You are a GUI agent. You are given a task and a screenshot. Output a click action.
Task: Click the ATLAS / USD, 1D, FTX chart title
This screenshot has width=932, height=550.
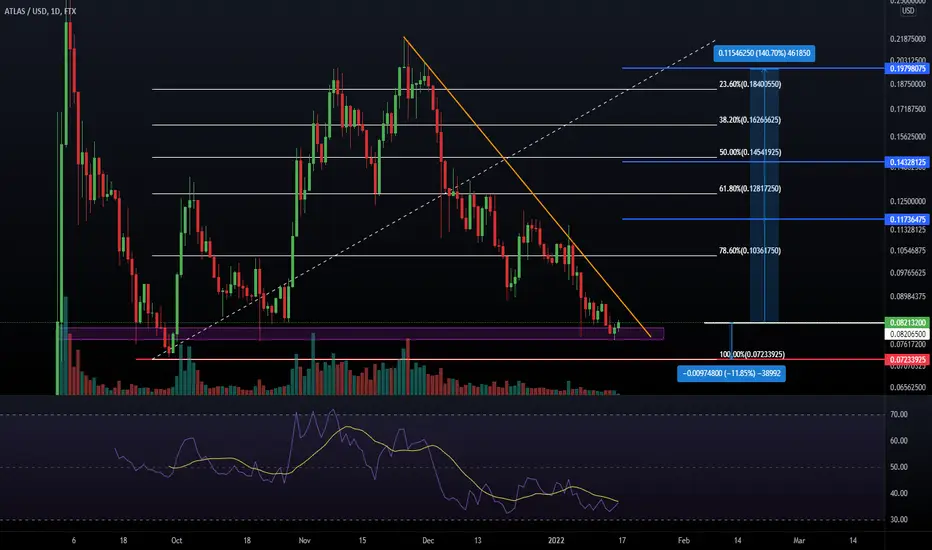40,11
